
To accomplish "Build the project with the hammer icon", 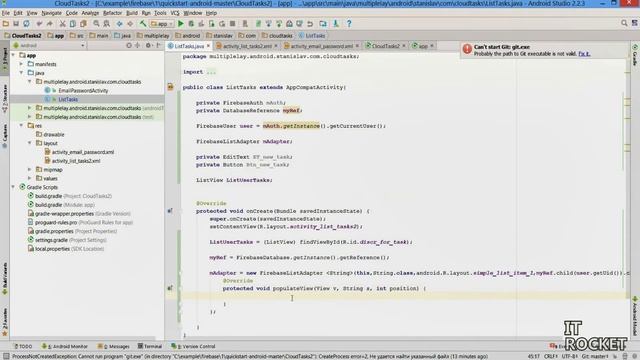I will click(x=142, y=24).
